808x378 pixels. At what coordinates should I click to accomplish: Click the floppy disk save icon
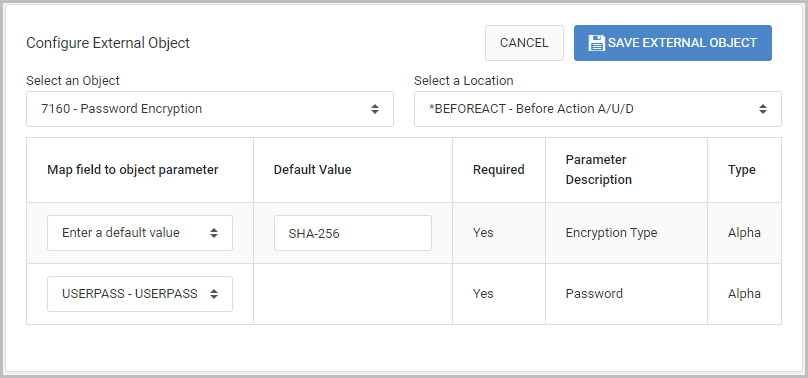(x=596, y=43)
